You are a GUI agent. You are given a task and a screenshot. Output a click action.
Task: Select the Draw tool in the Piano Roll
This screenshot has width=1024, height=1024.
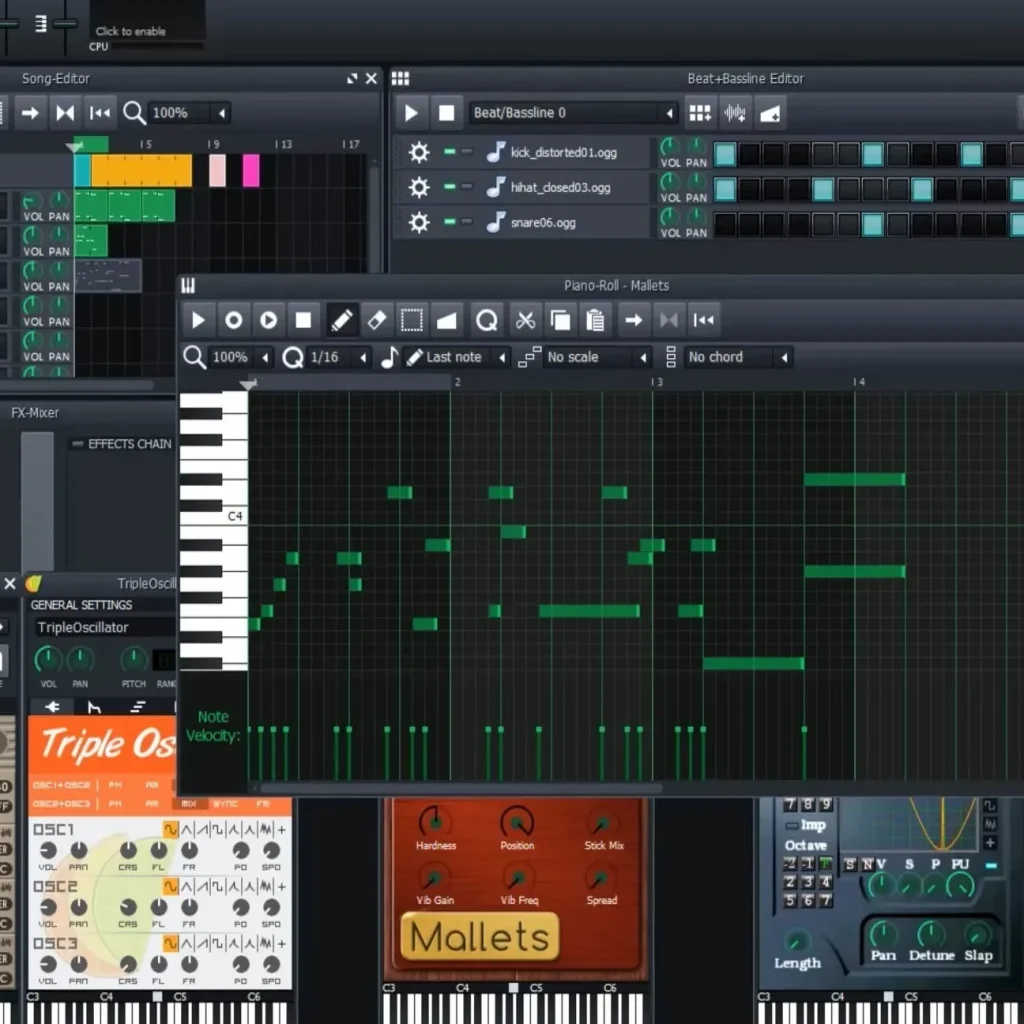pos(341,319)
